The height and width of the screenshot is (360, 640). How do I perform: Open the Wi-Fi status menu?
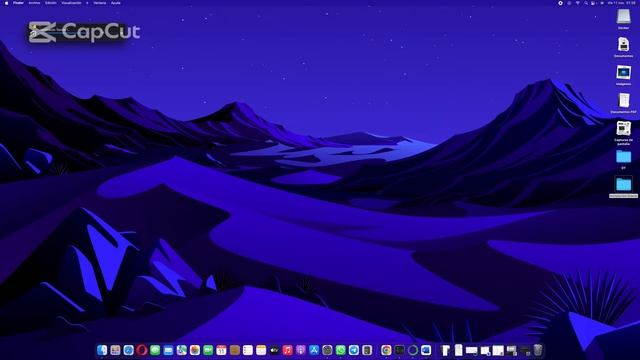(x=578, y=3)
